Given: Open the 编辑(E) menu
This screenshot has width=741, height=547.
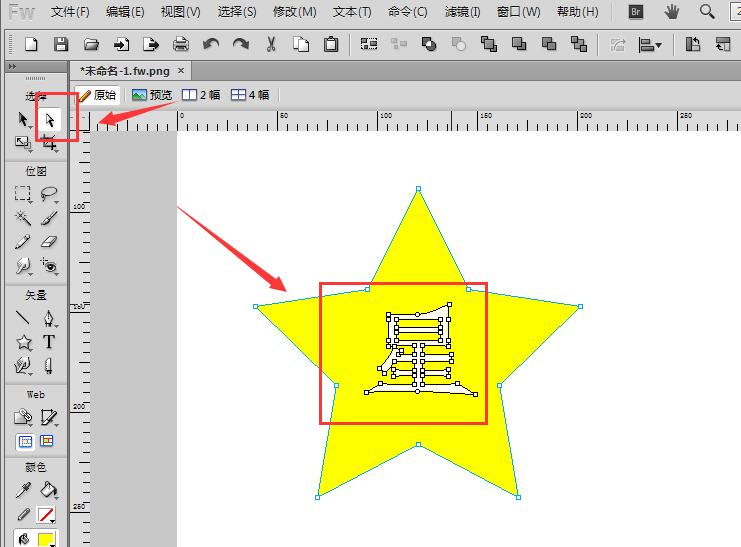Looking at the screenshot, I should (x=125, y=12).
